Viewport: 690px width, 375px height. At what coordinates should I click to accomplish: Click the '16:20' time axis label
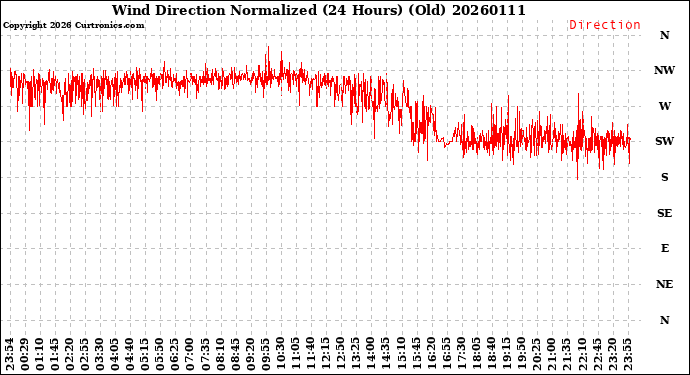tap(431, 354)
